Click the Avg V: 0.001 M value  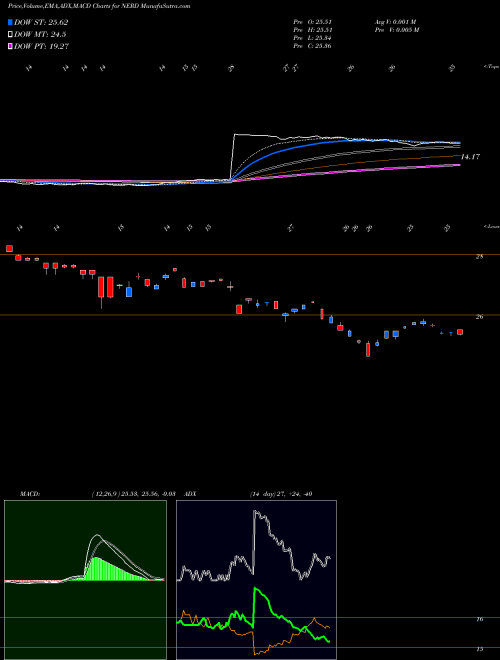coord(395,22)
